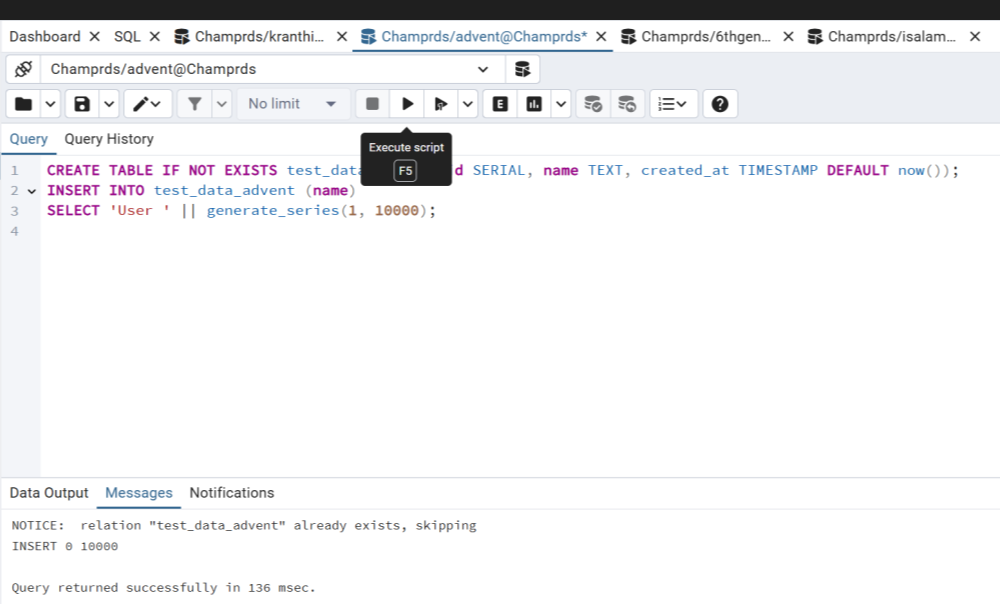Click the 'TIMESTAMP' keyword on line 1

pyautogui.click(x=778, y=171)
